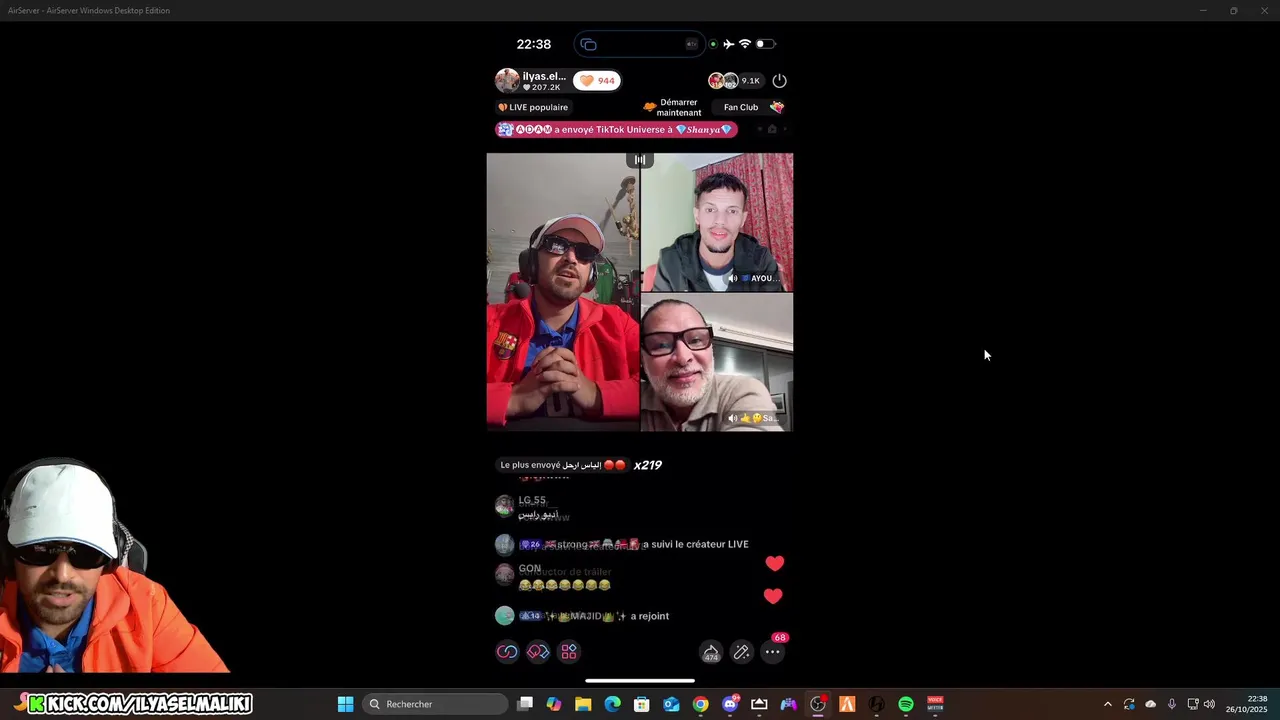
Task: Click the Rechercher taskbar search box
Action: (435, 704)
